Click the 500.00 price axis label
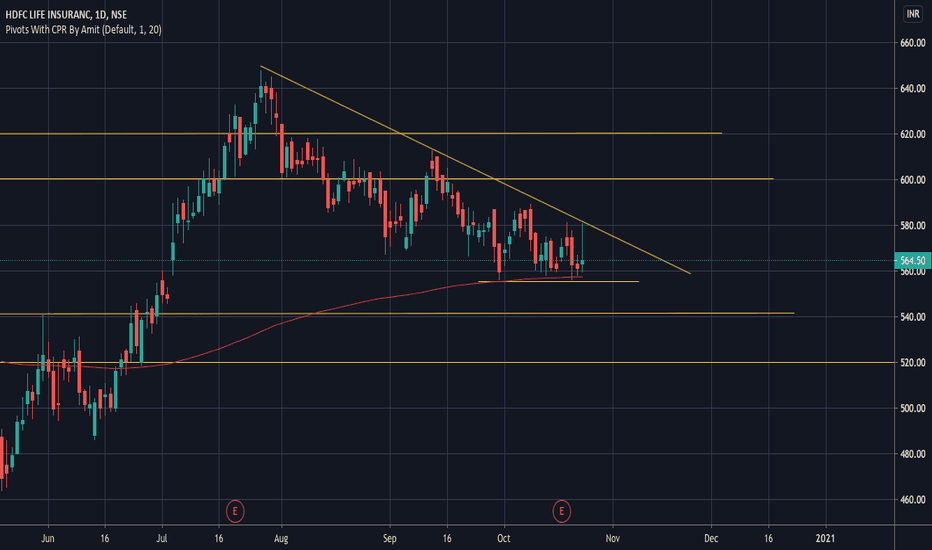Screen dimensions: 932x550 click(x=912, y=408)
